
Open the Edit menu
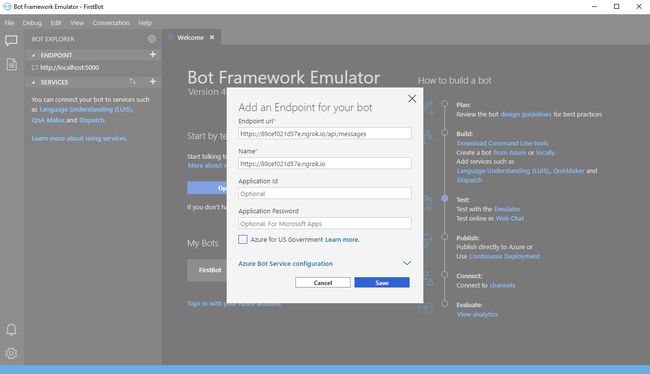(x=56, y=23)
